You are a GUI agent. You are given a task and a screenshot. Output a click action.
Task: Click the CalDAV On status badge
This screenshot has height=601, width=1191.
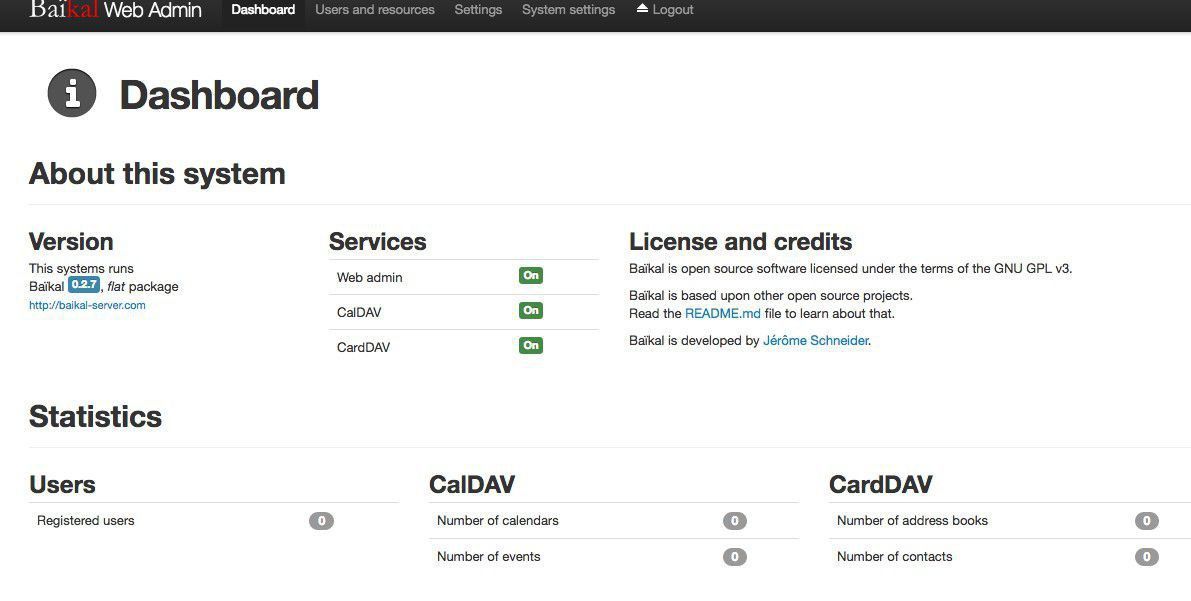(x=531, y=311)
